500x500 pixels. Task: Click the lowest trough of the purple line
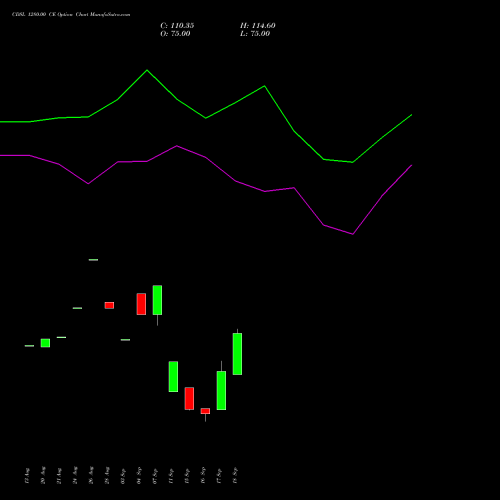(353, 234)
